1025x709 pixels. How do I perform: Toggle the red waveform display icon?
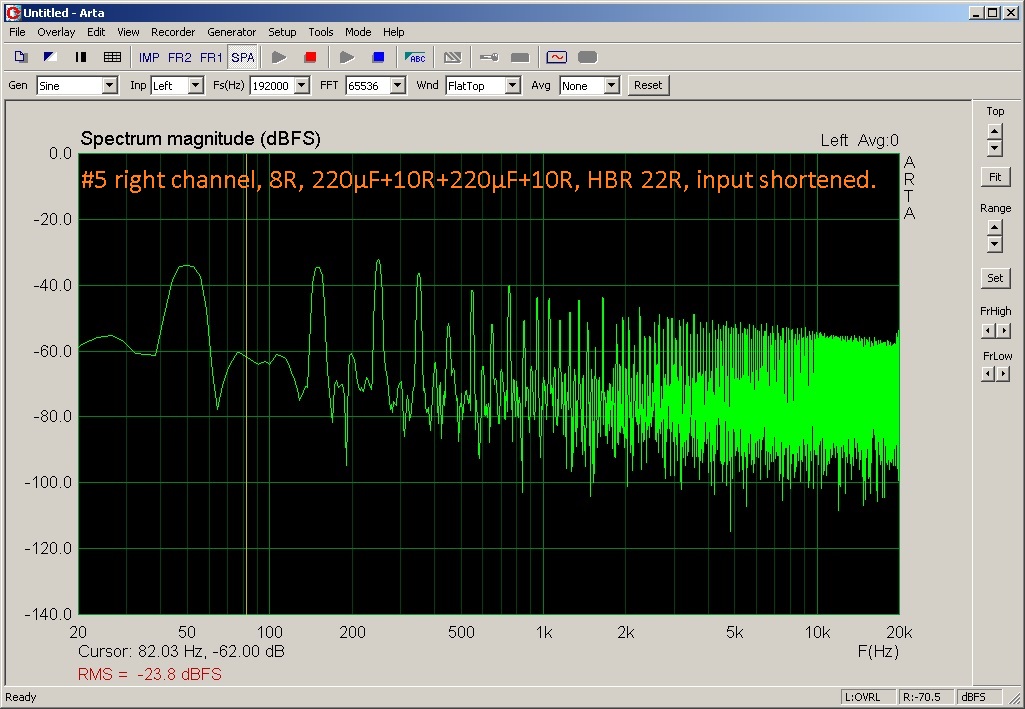[556, 58]
